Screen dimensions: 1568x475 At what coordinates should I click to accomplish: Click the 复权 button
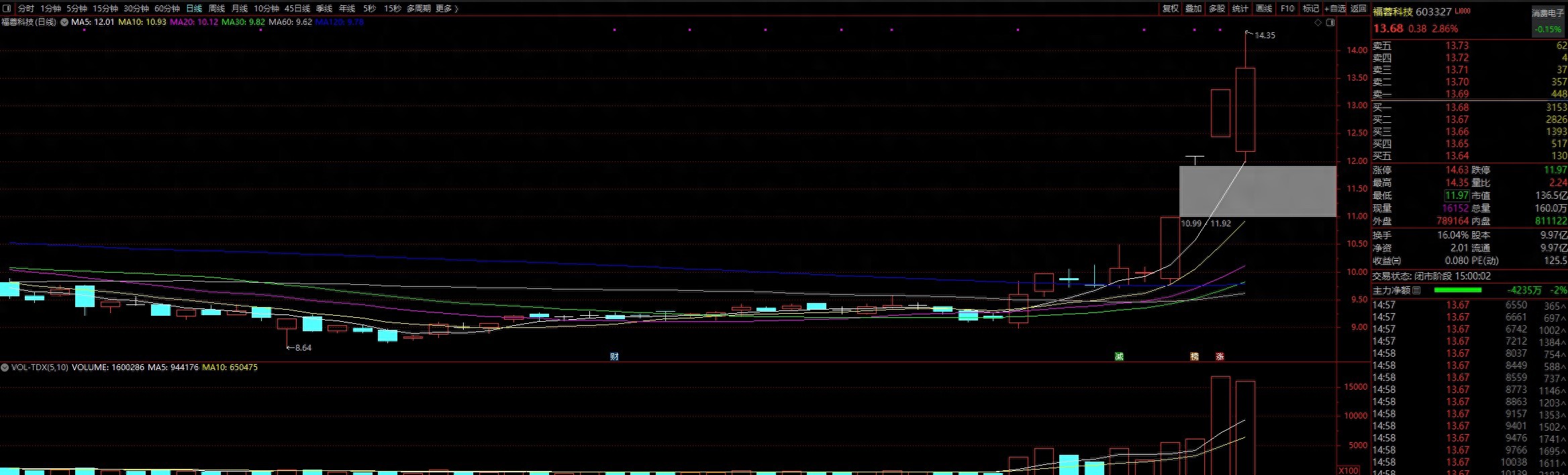click(1171, 9)
